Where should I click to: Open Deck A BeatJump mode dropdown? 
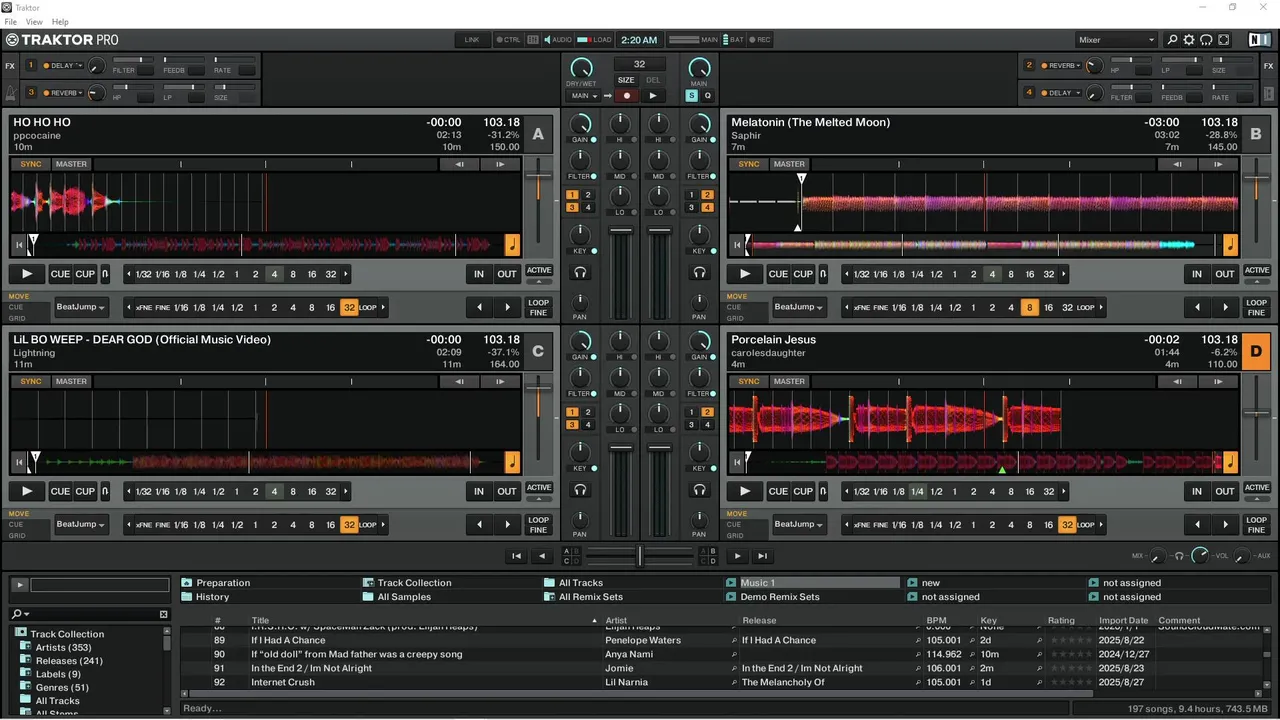81,307
